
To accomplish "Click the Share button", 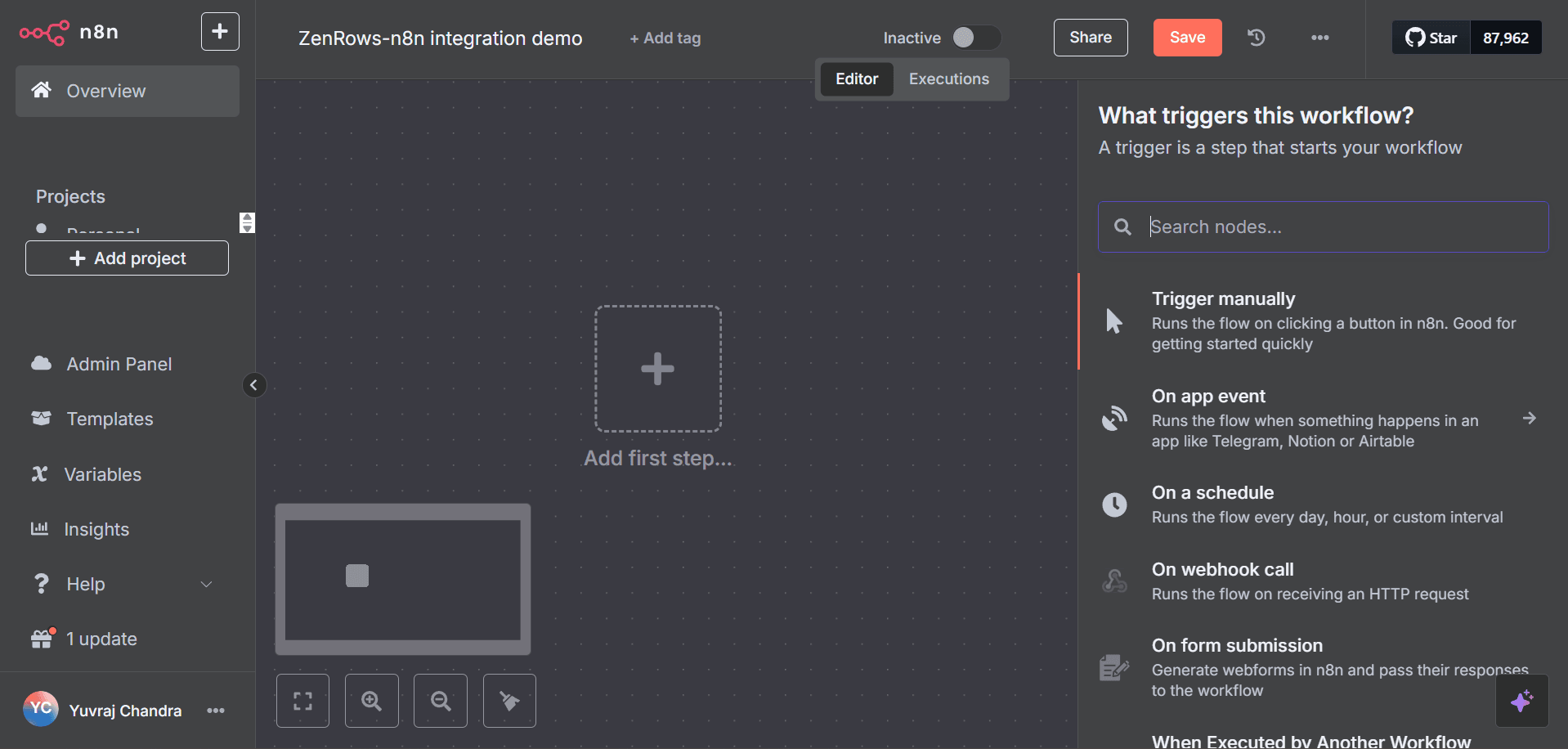I will tap(1091, 38).
